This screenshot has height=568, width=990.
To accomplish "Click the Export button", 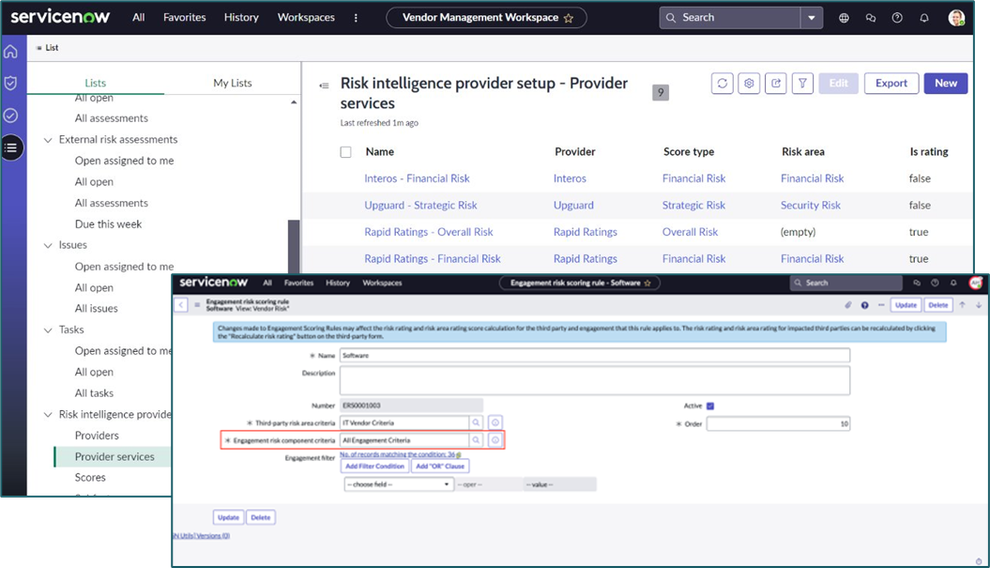I will (x=891, y=83).
